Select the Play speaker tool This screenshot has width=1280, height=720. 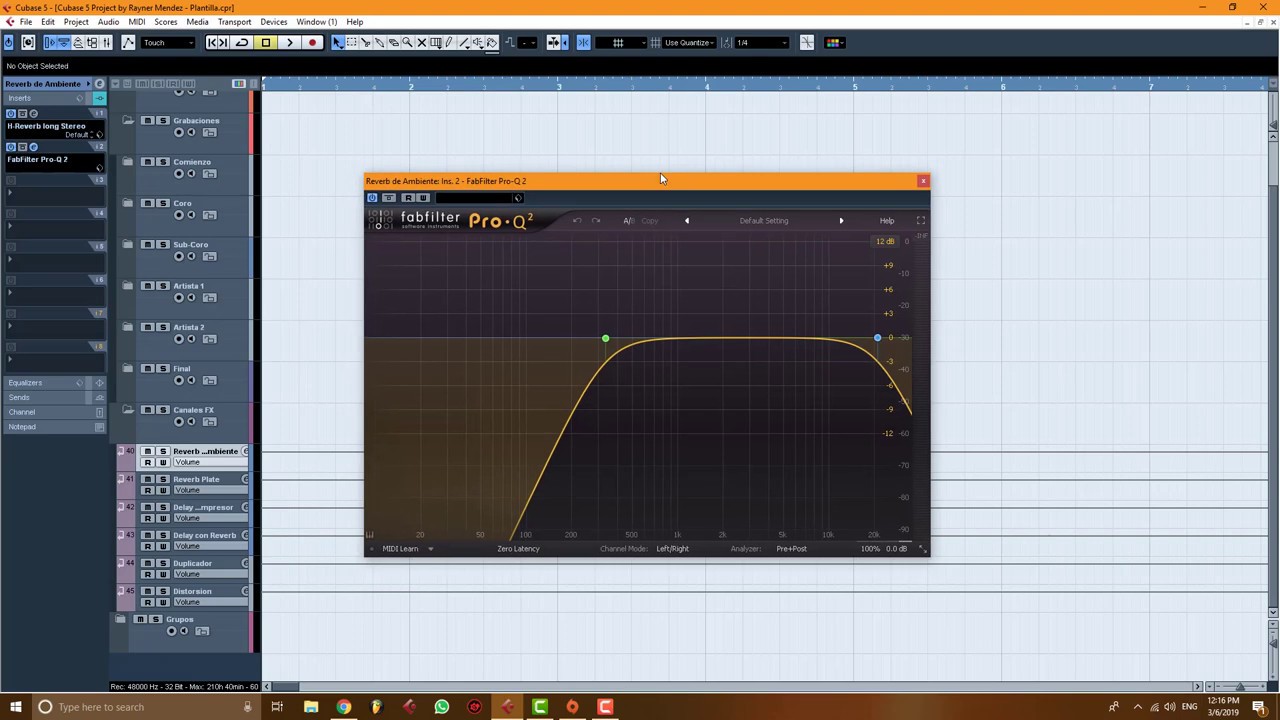478,42
